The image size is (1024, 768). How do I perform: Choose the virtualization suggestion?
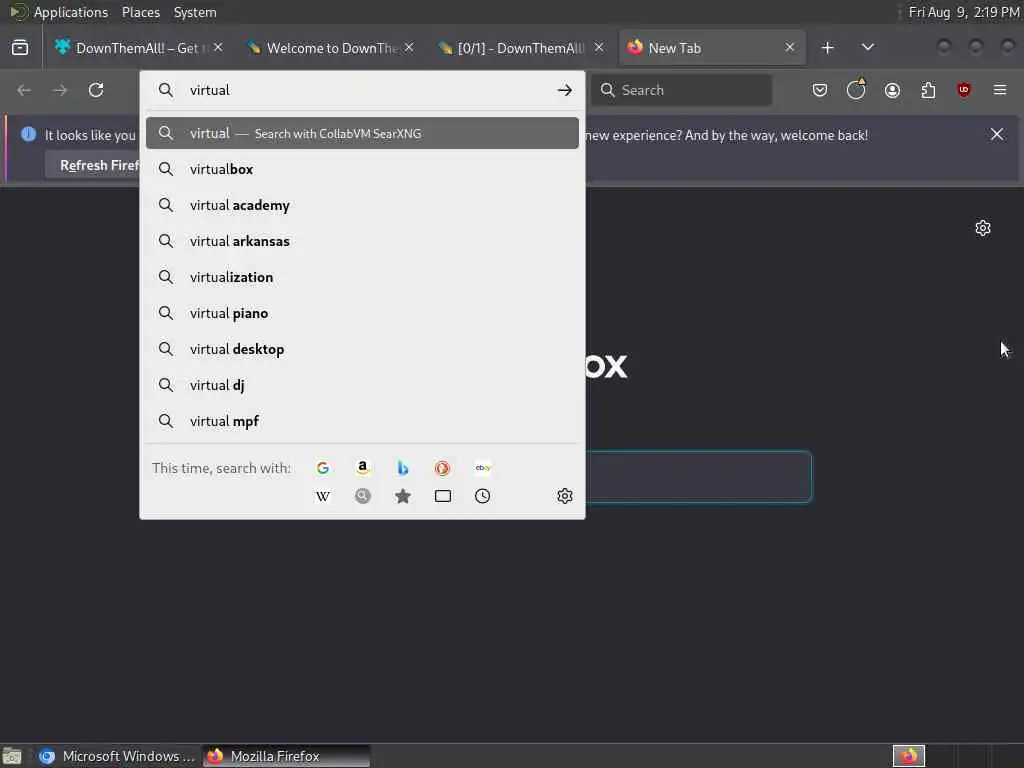(x=362, y=277)
